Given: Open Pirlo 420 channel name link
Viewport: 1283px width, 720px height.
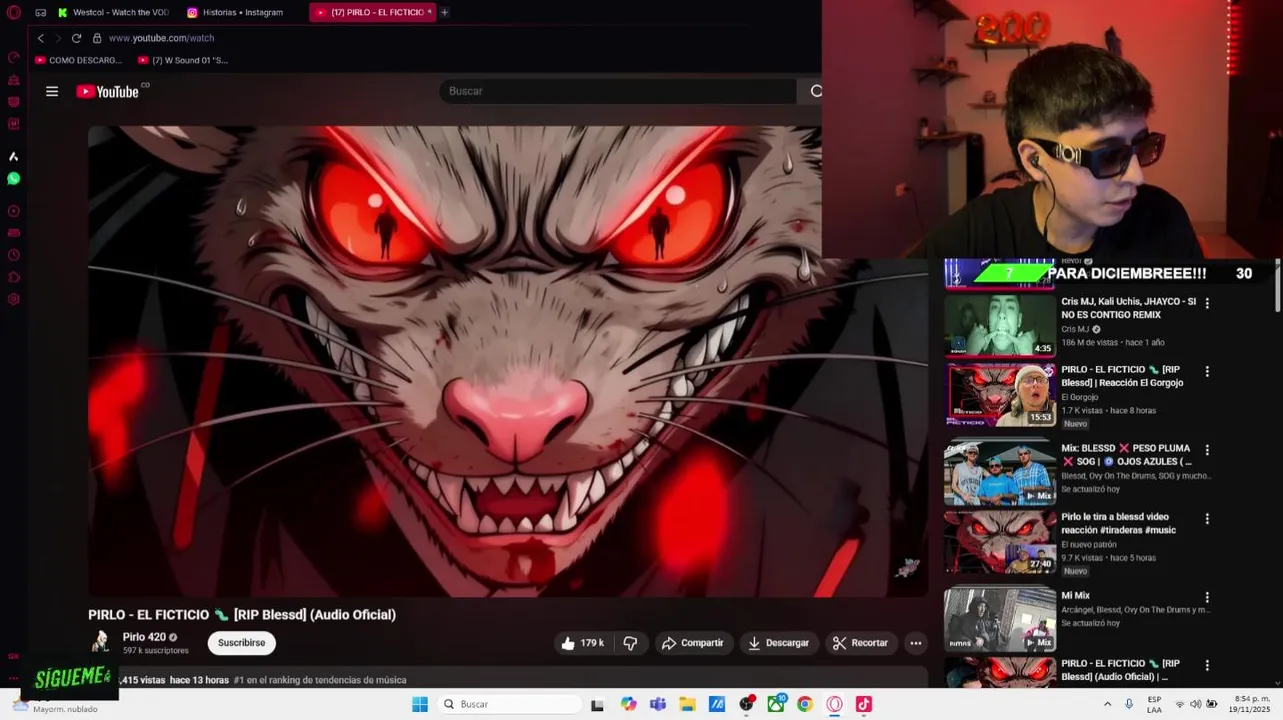Looking at the screenshot, I should pyautogui.click(x=144, y=637).
